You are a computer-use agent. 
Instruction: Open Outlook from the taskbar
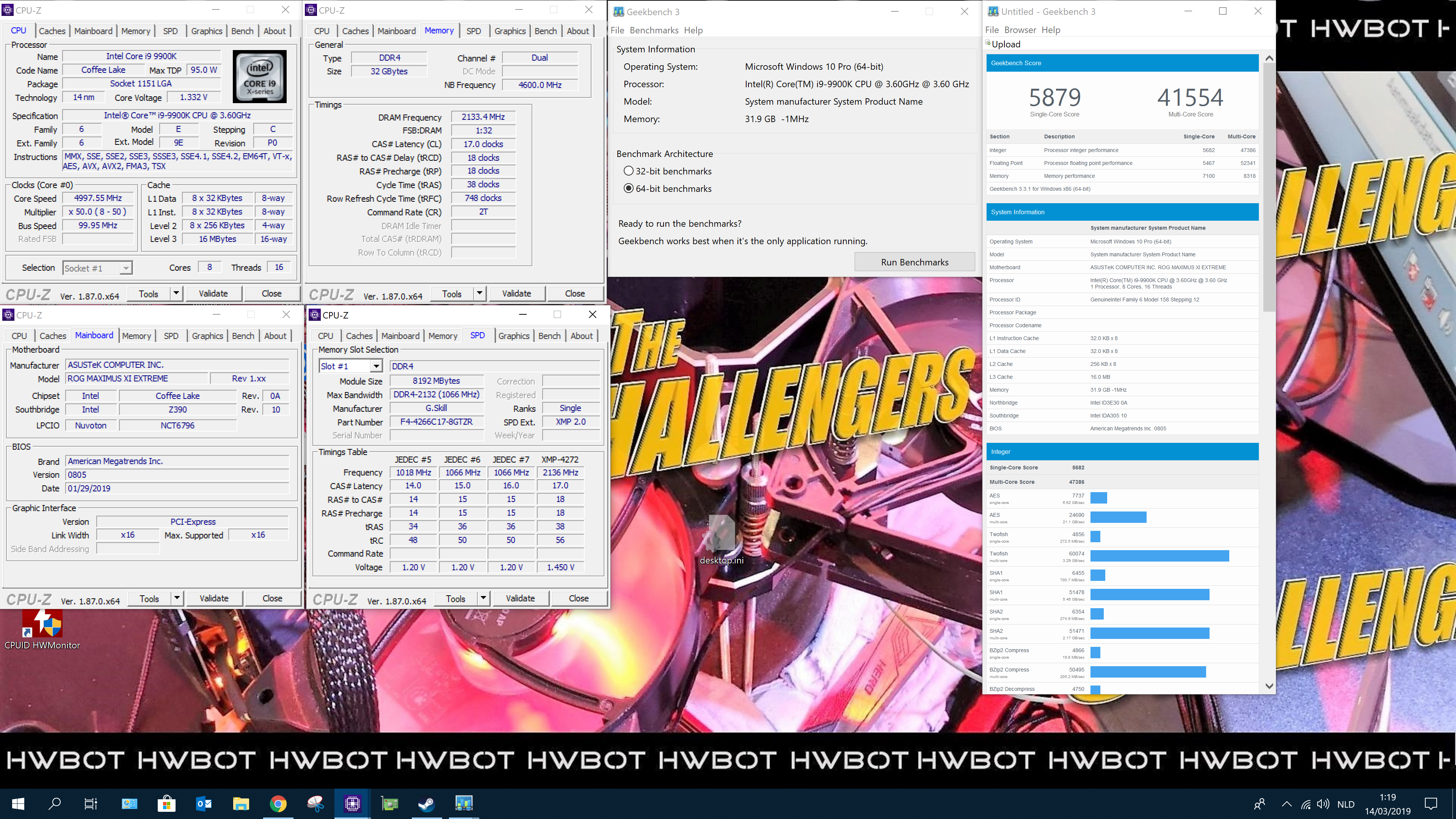click(204, 803)
